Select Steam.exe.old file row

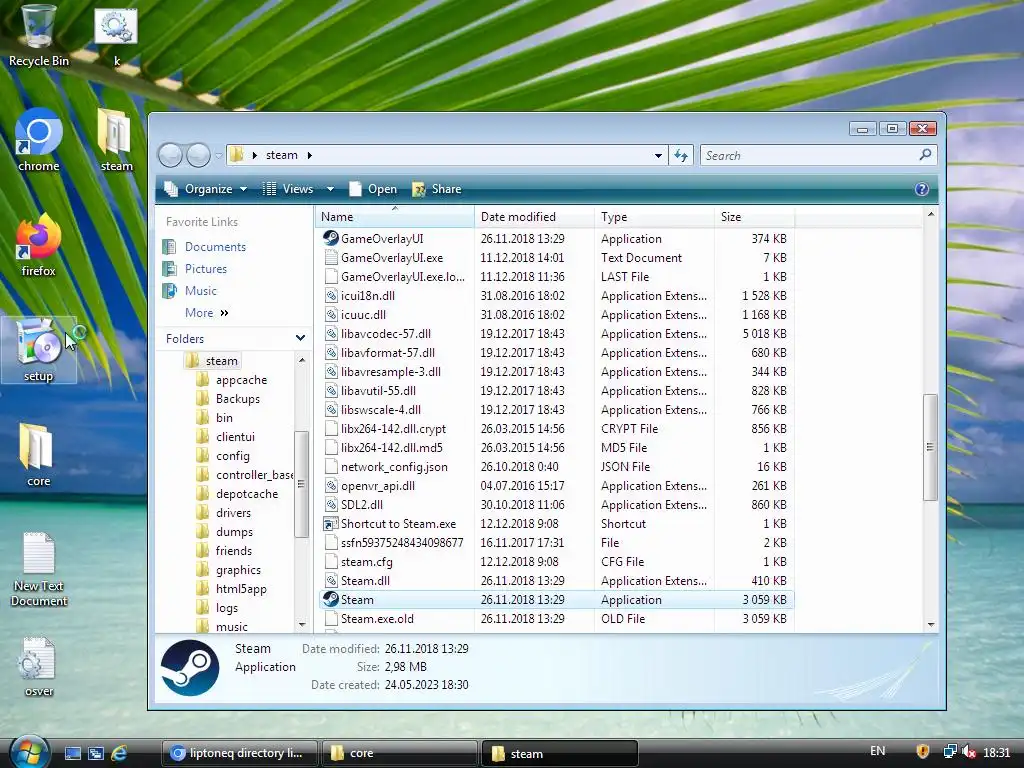tap(556, 618)
